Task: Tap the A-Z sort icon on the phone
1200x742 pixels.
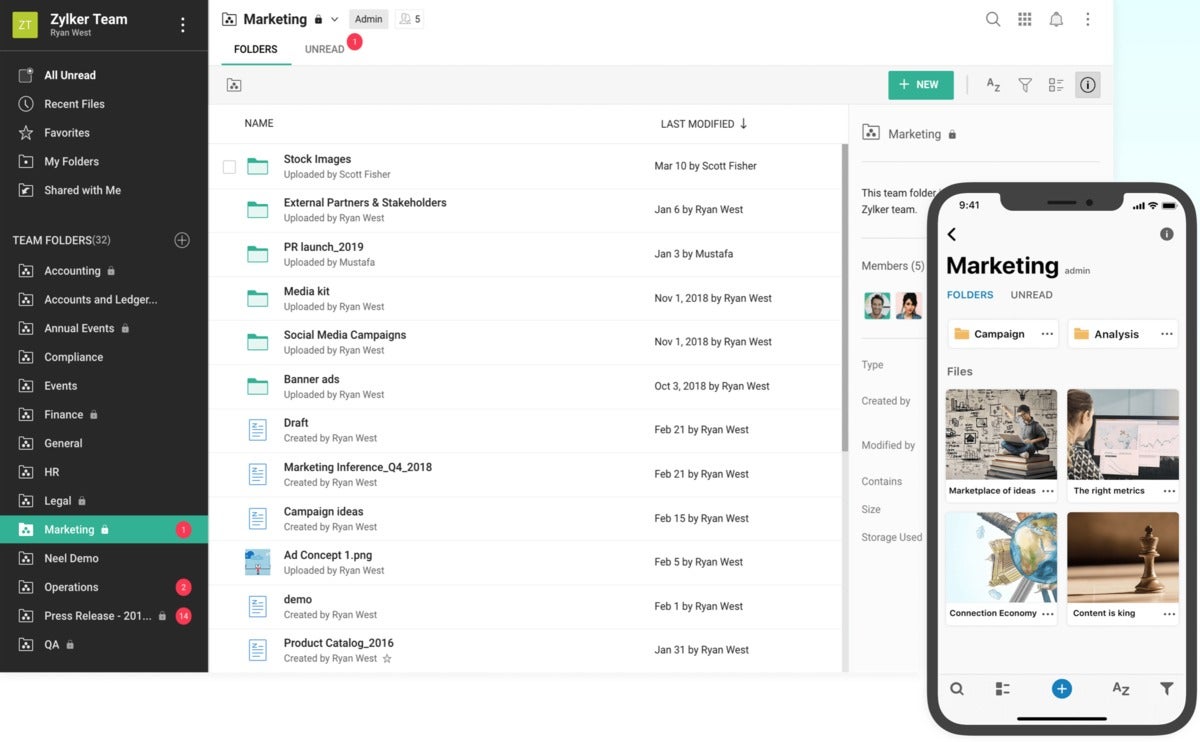Action: tap(1121, 689)
